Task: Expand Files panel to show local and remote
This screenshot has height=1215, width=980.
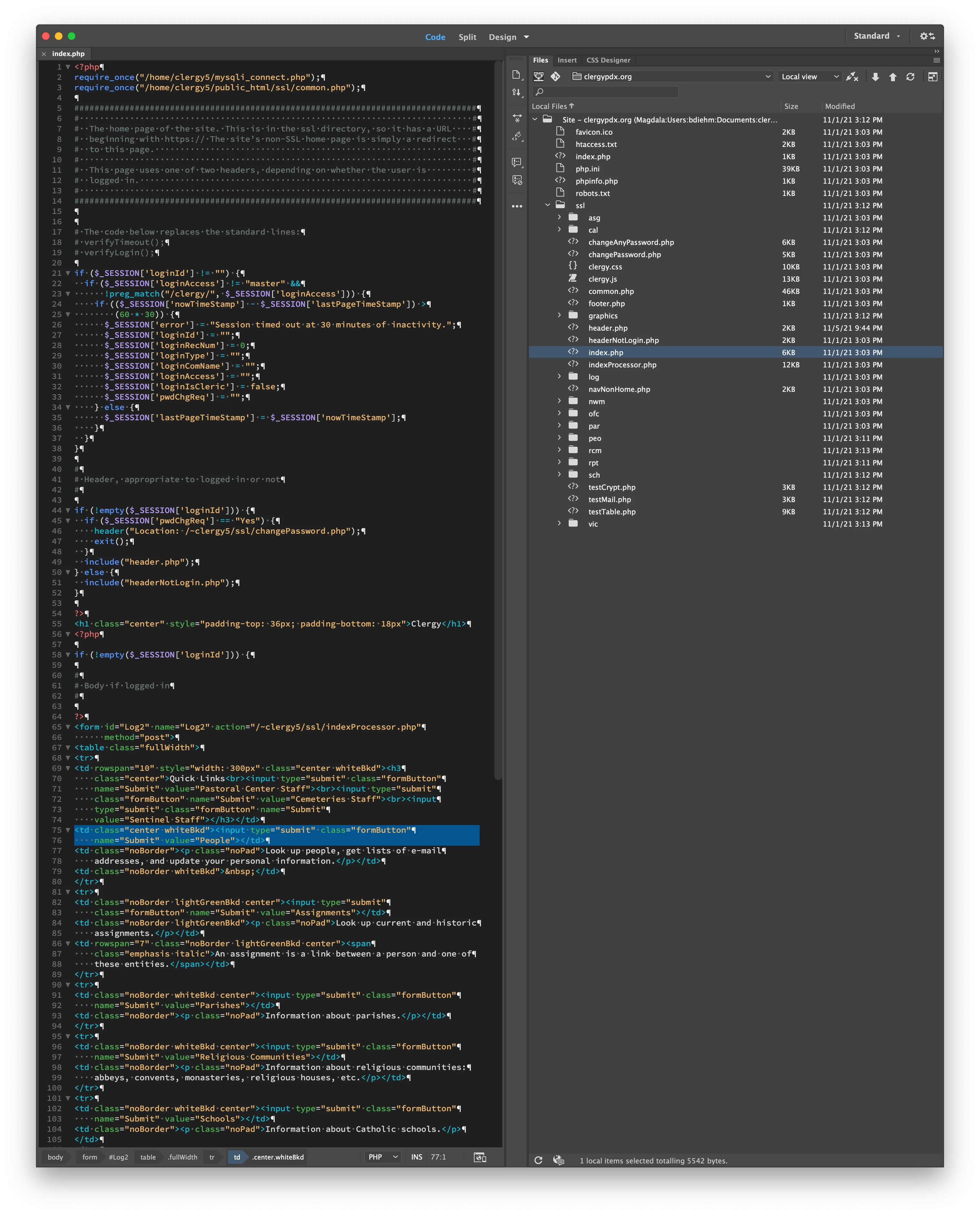Action: pyautogui.click(x=933, y=77)
